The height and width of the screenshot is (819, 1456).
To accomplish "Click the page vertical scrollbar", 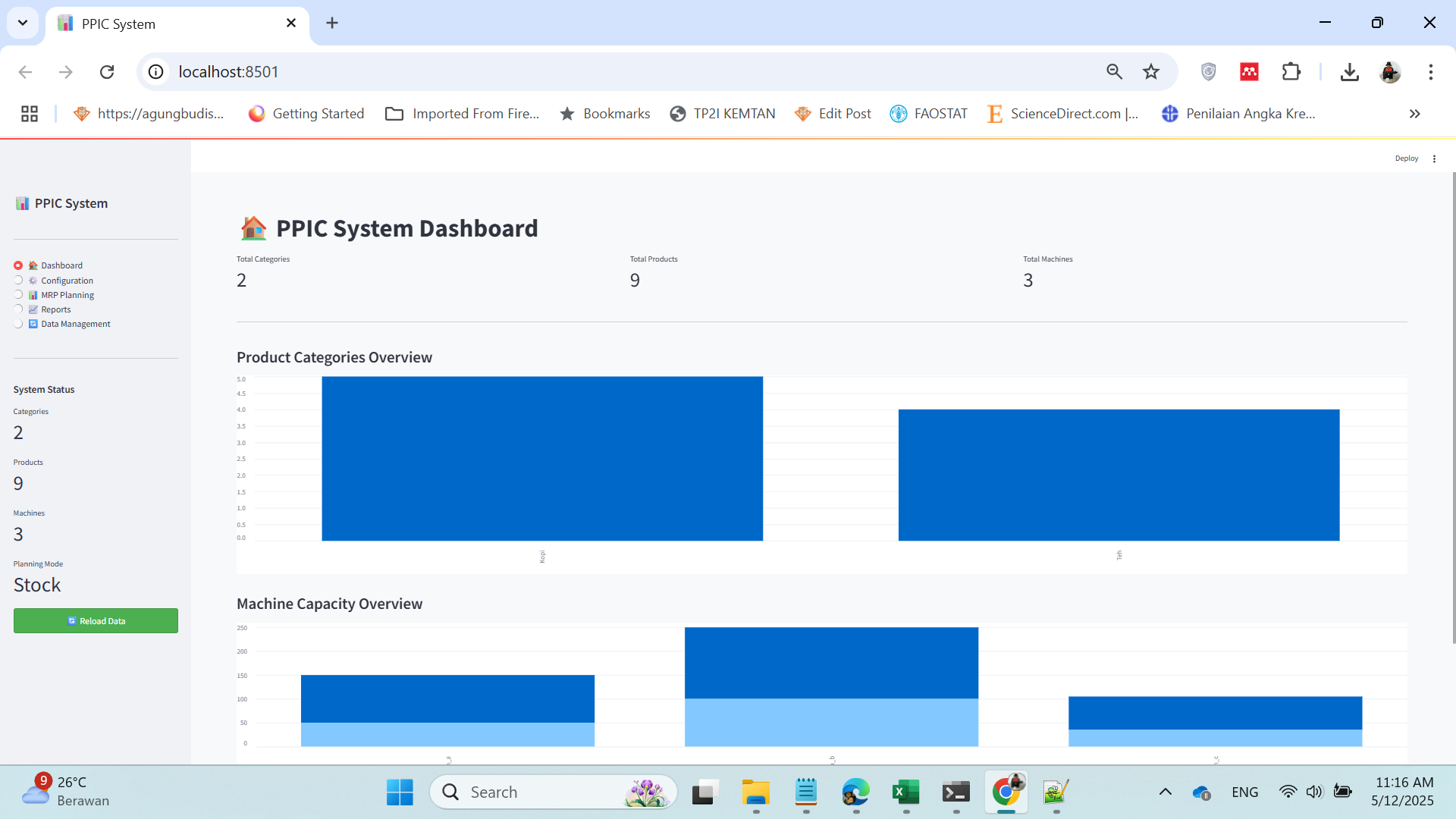I will pyautogui.click(x=1453, y=408).
